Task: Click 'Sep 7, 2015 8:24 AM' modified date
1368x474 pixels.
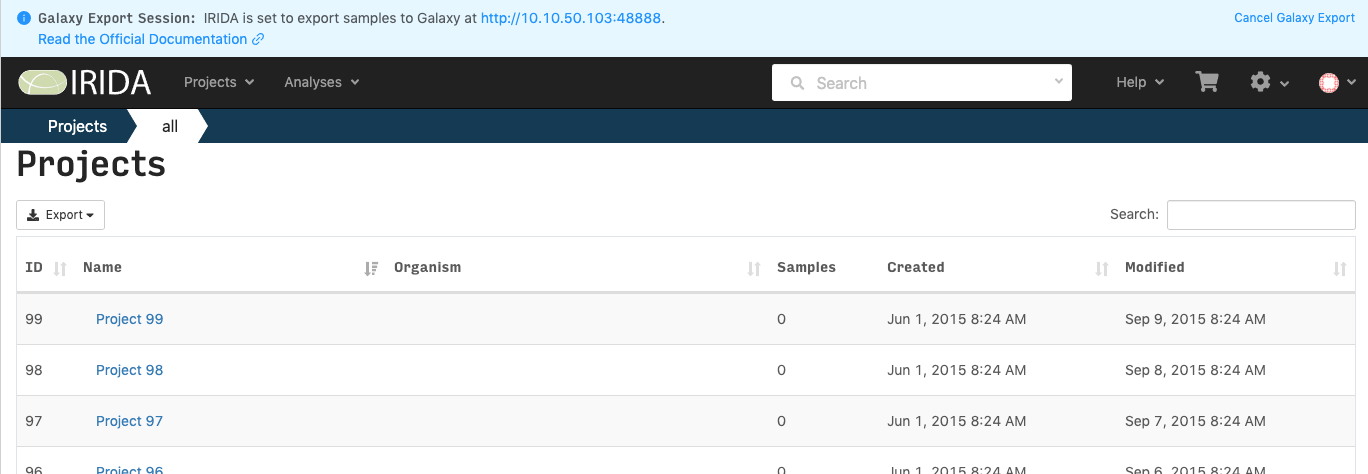Action: pyautogui.click(x=1195, y=421)
